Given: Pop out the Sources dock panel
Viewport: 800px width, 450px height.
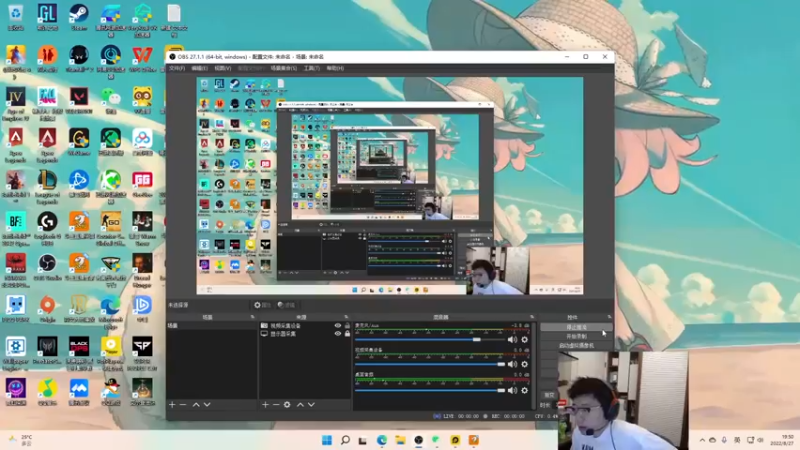Looking at the screenshot, I should tap(346, 317).
